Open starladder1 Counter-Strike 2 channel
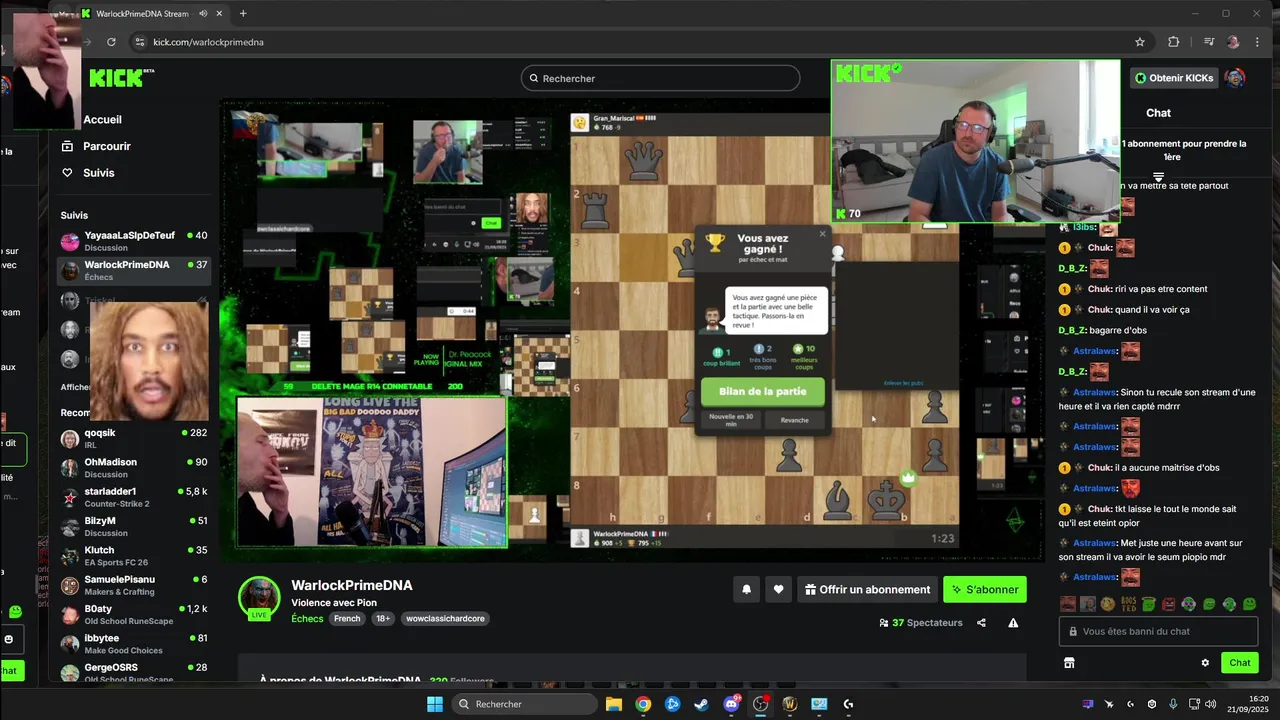The width and height of the screenshot is (1280, 720). click(x=134, y=497)
